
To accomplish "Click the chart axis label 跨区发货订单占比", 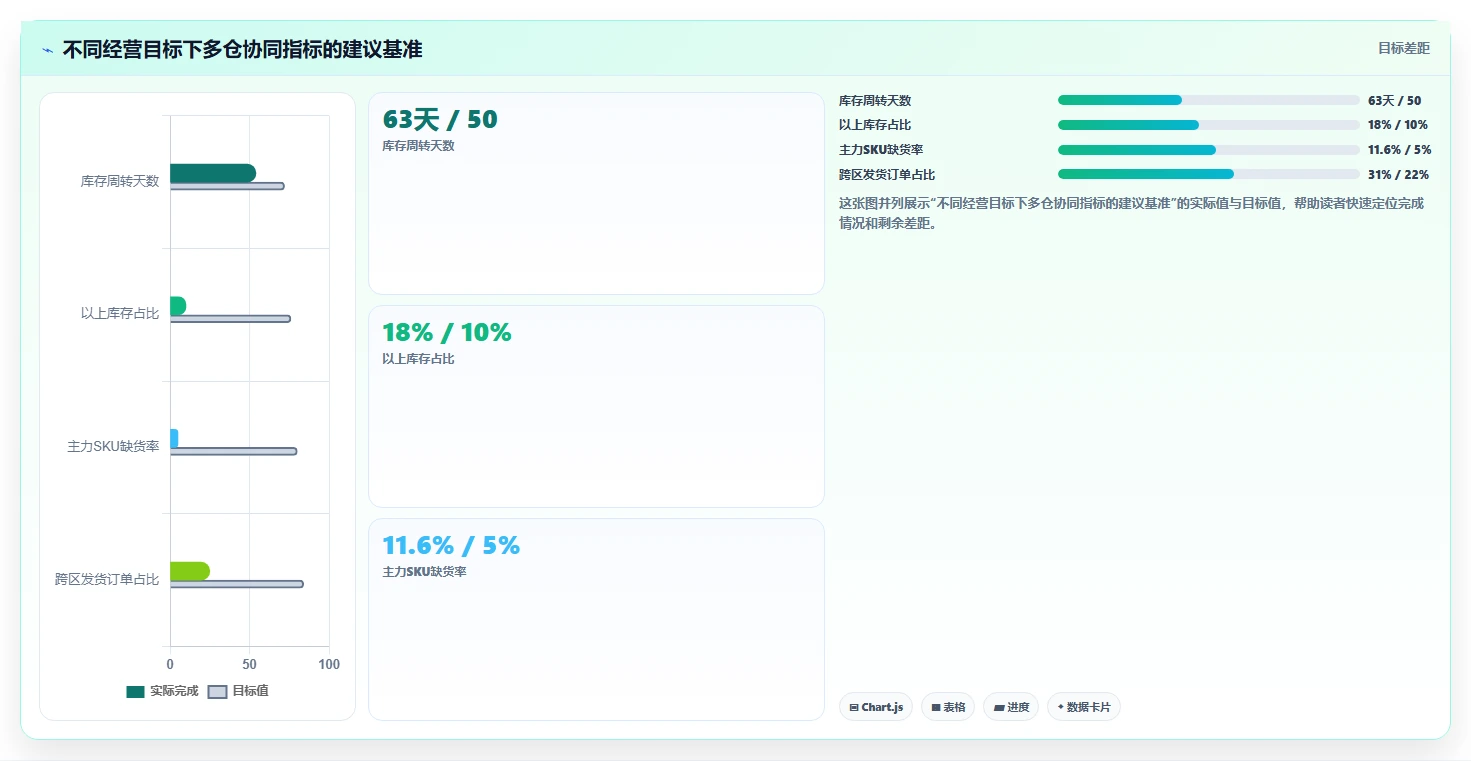I will (x=107, y=580).
